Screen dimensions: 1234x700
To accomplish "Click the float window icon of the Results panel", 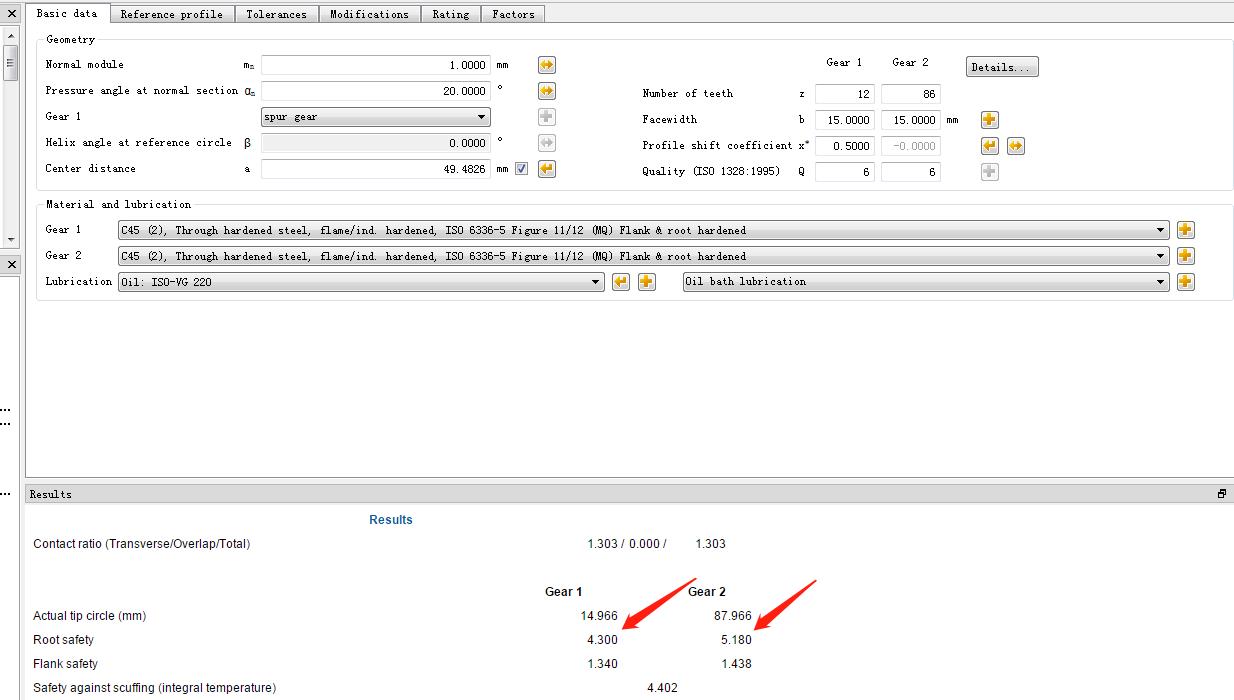I will pyautogui.click(x=1222, y=494).
